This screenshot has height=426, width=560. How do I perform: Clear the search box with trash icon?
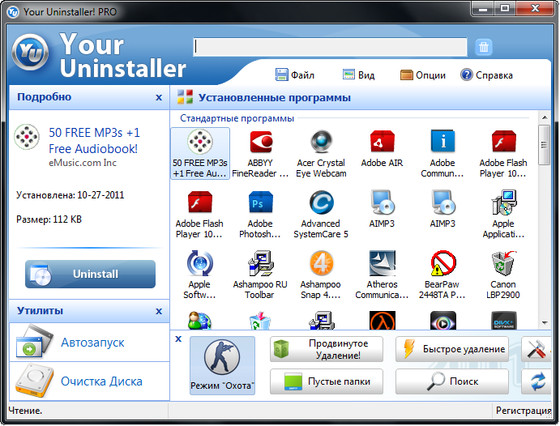tap(484, 47)
